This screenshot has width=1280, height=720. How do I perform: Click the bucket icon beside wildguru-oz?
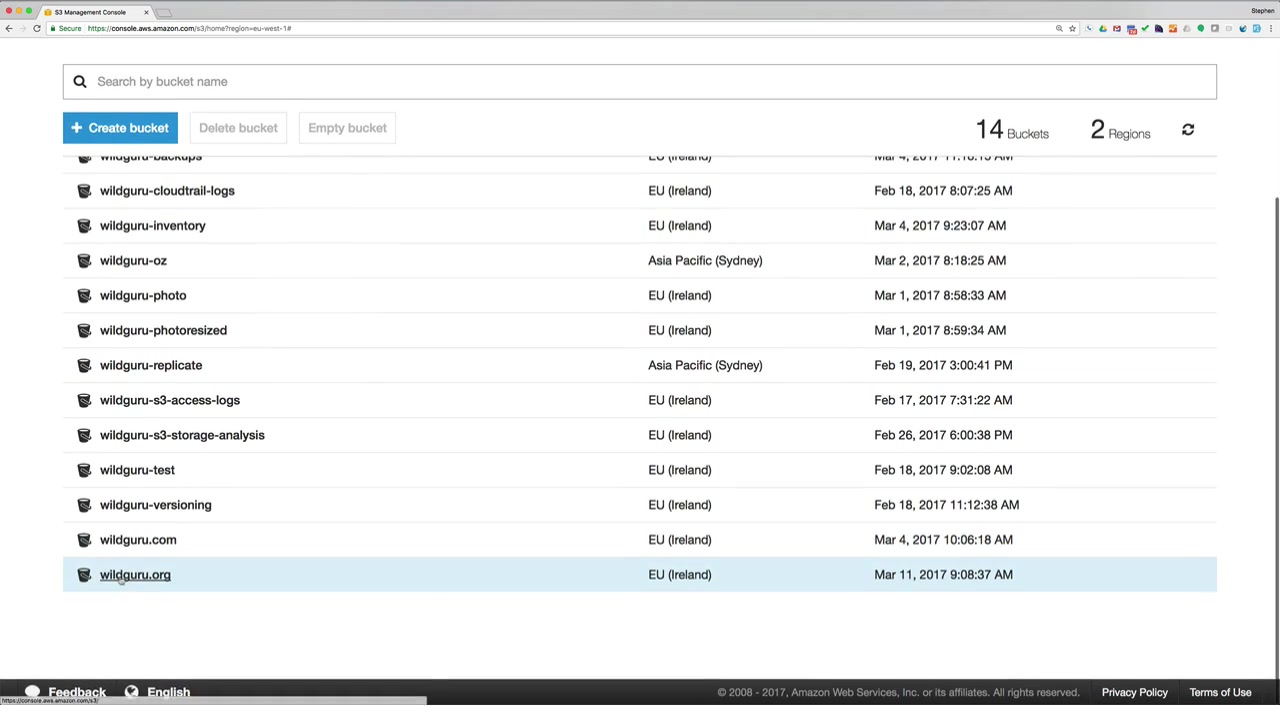point(84,261)
